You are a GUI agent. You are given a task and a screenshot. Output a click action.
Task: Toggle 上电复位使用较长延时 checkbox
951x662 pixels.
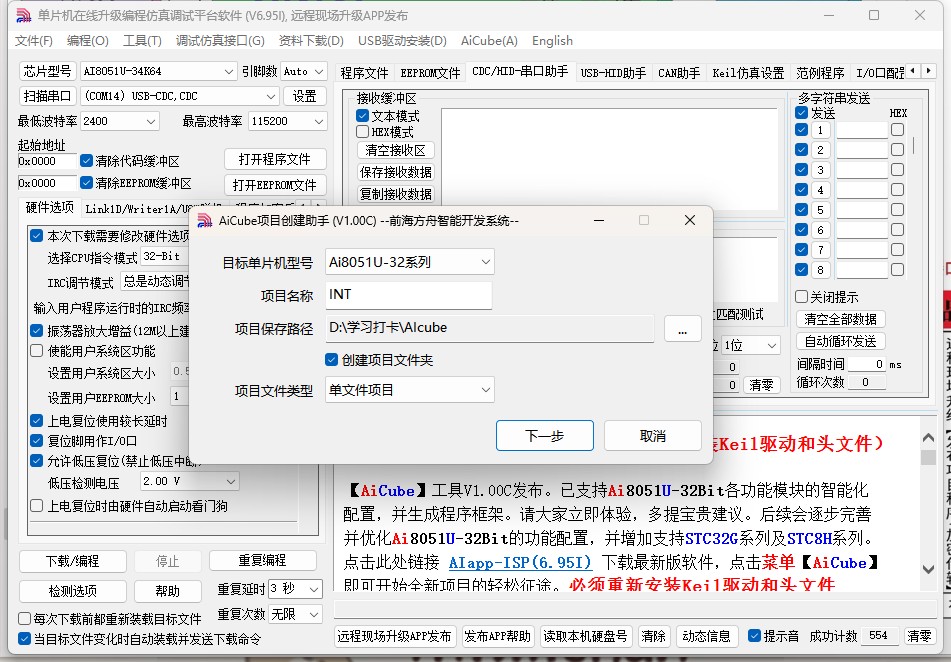pos(36,421)
